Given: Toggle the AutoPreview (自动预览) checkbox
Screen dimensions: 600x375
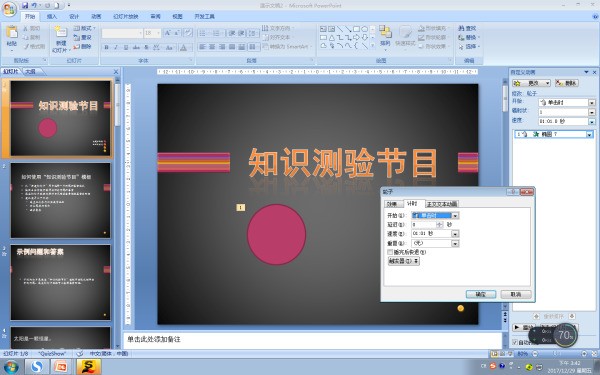Looking at the screenshot, I should coord(515,342).
